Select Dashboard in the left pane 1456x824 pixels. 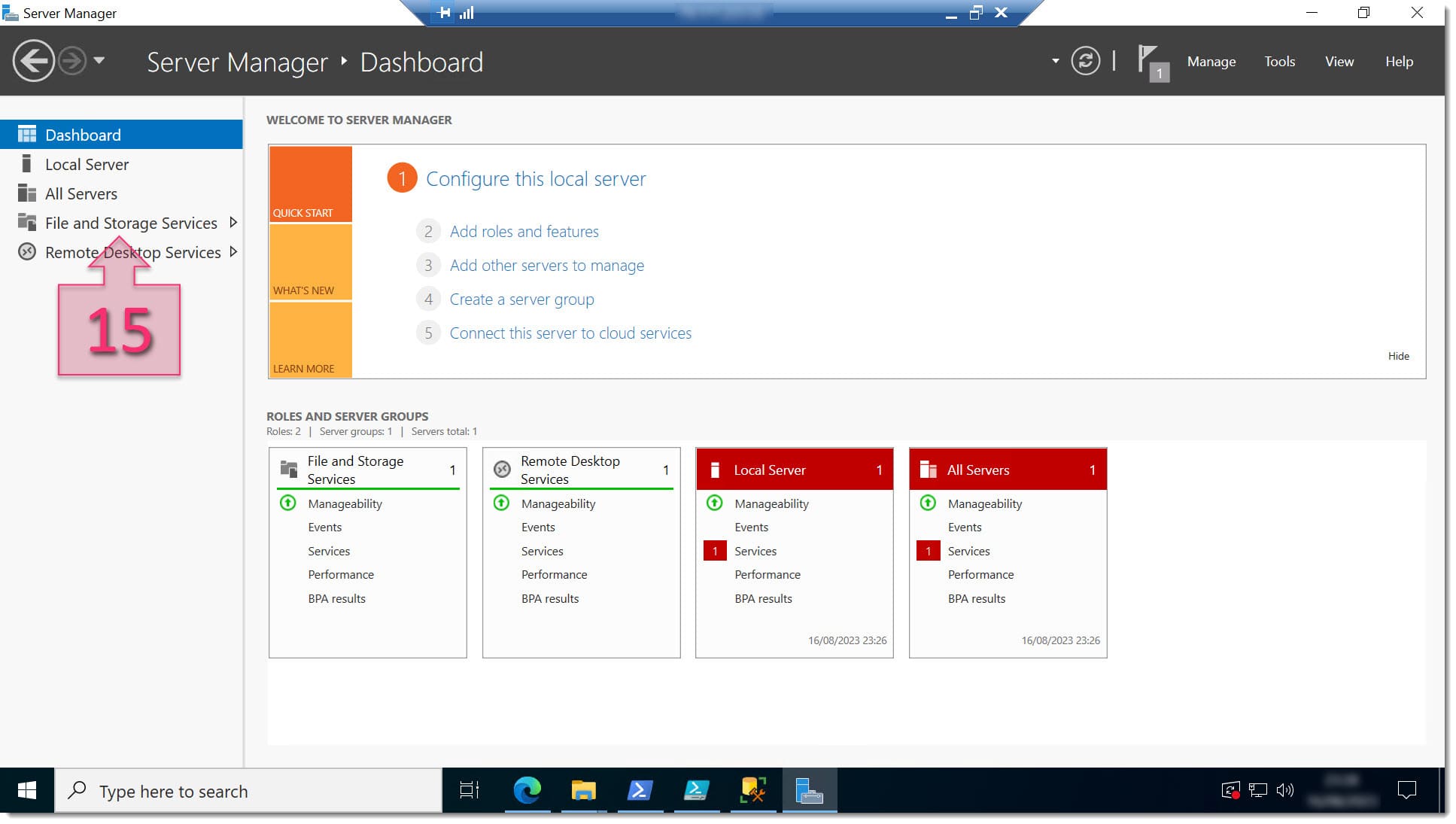[x=121, y=135]
